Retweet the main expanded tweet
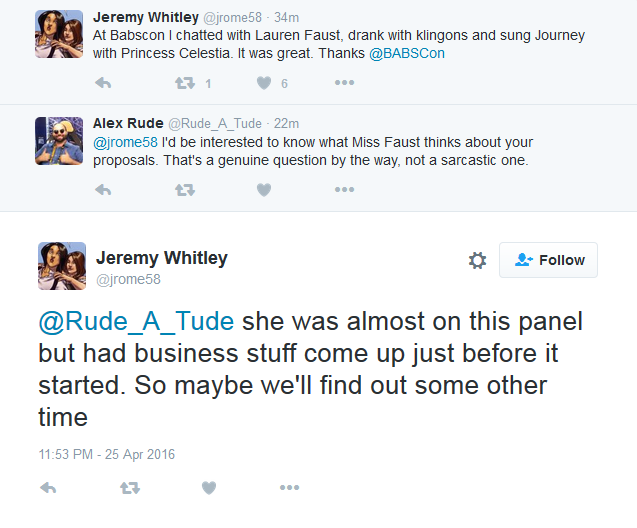637x528 pixels. pyautogui.click(x=130, y=488)
